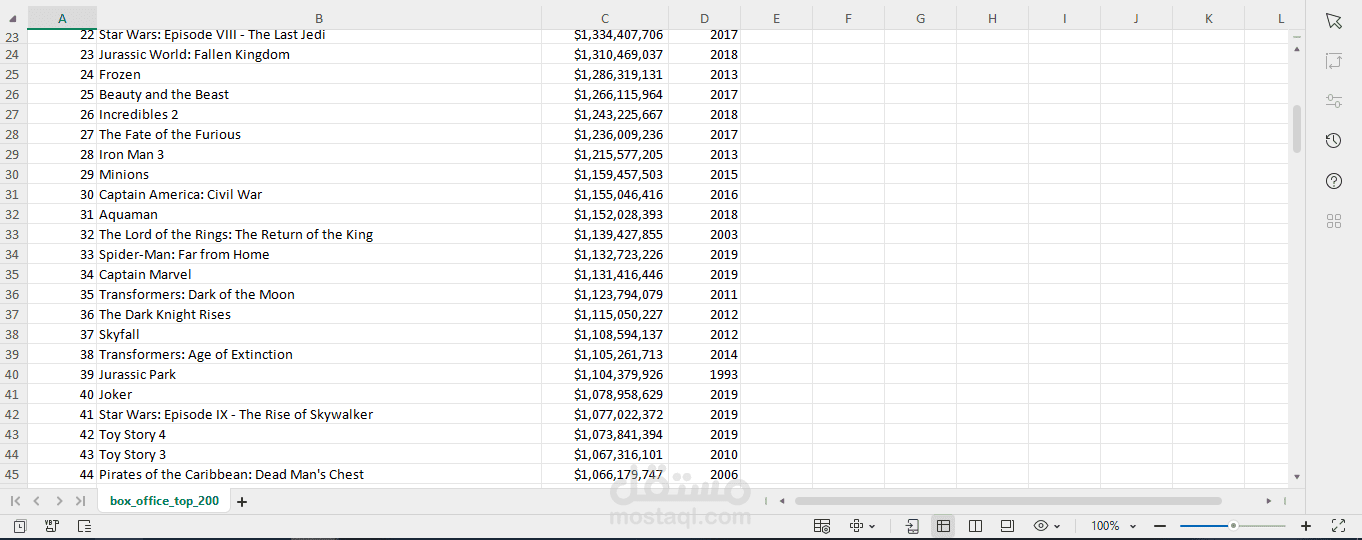Select the arrow selection tool in sidebar
The width and height of the screenshot is (1362, 540).
pos(1333,21)
